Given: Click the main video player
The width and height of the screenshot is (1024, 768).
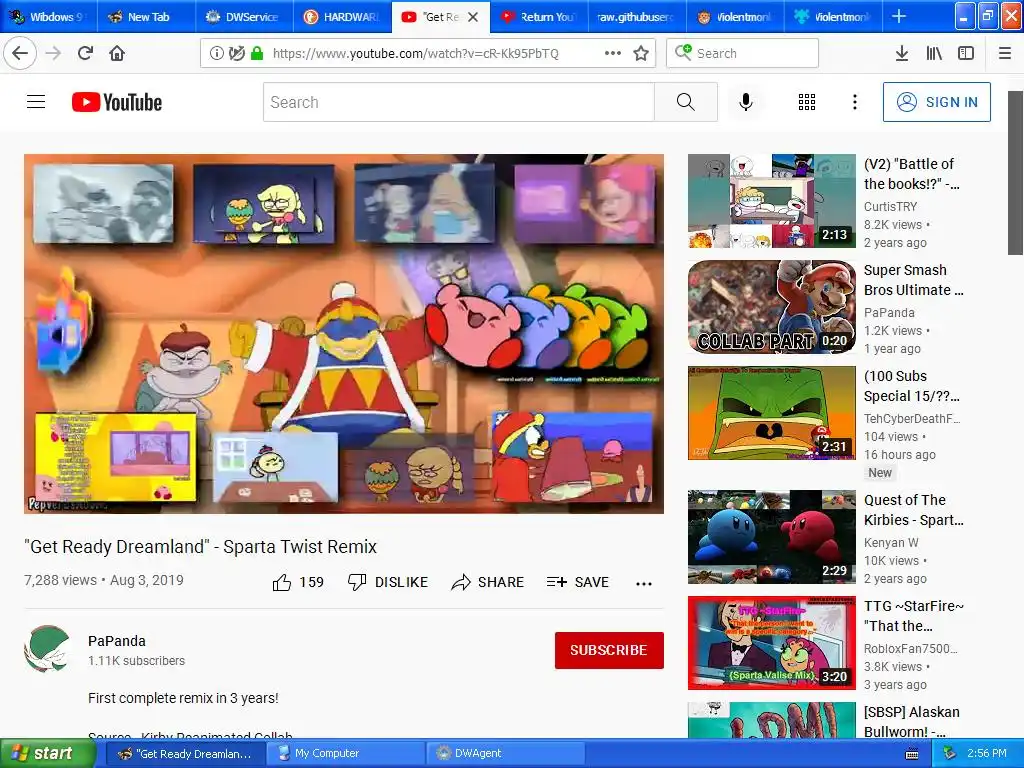Looking at the screenshot, I should click(344, 334).
